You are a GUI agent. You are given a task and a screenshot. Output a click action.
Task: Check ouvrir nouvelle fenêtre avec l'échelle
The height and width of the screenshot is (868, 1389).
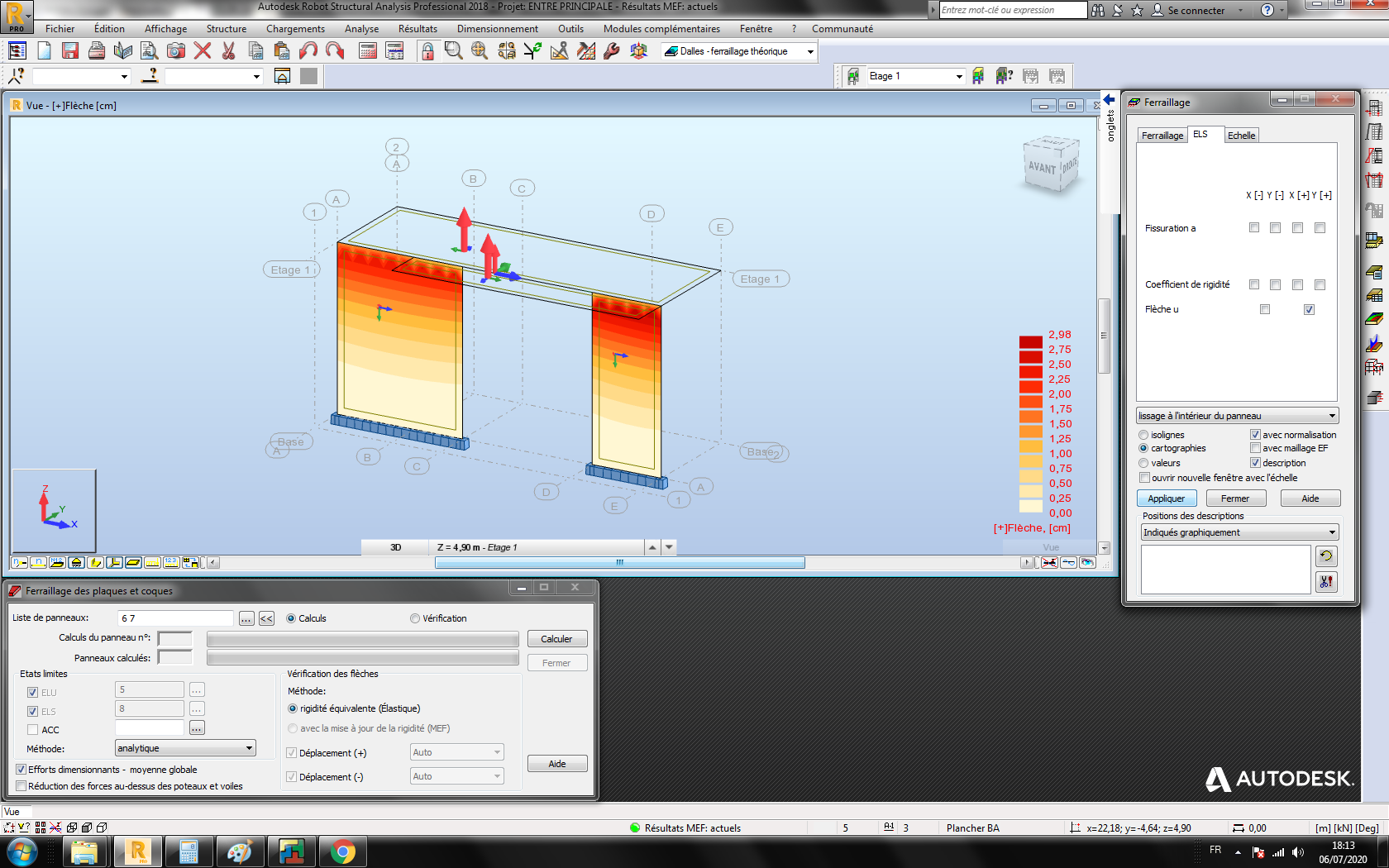tap(1144, 478)
